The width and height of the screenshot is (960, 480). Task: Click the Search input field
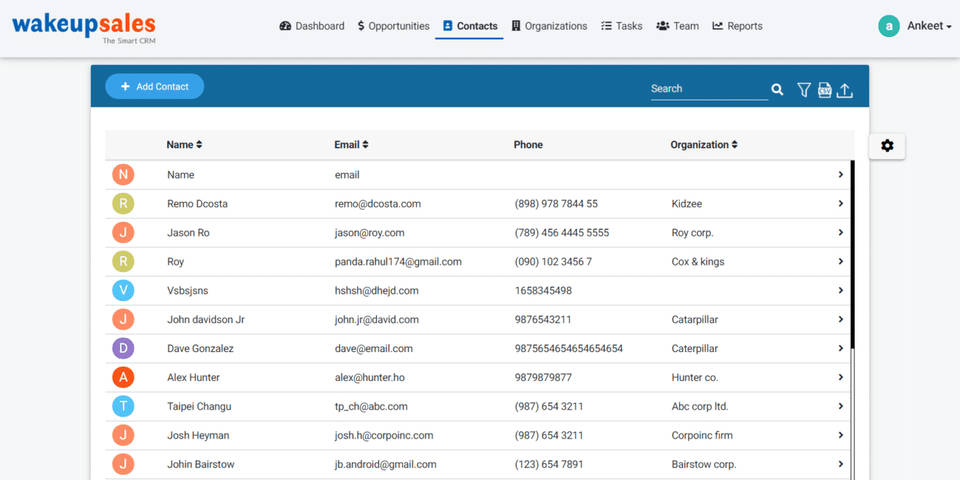[x=708, y=89]
